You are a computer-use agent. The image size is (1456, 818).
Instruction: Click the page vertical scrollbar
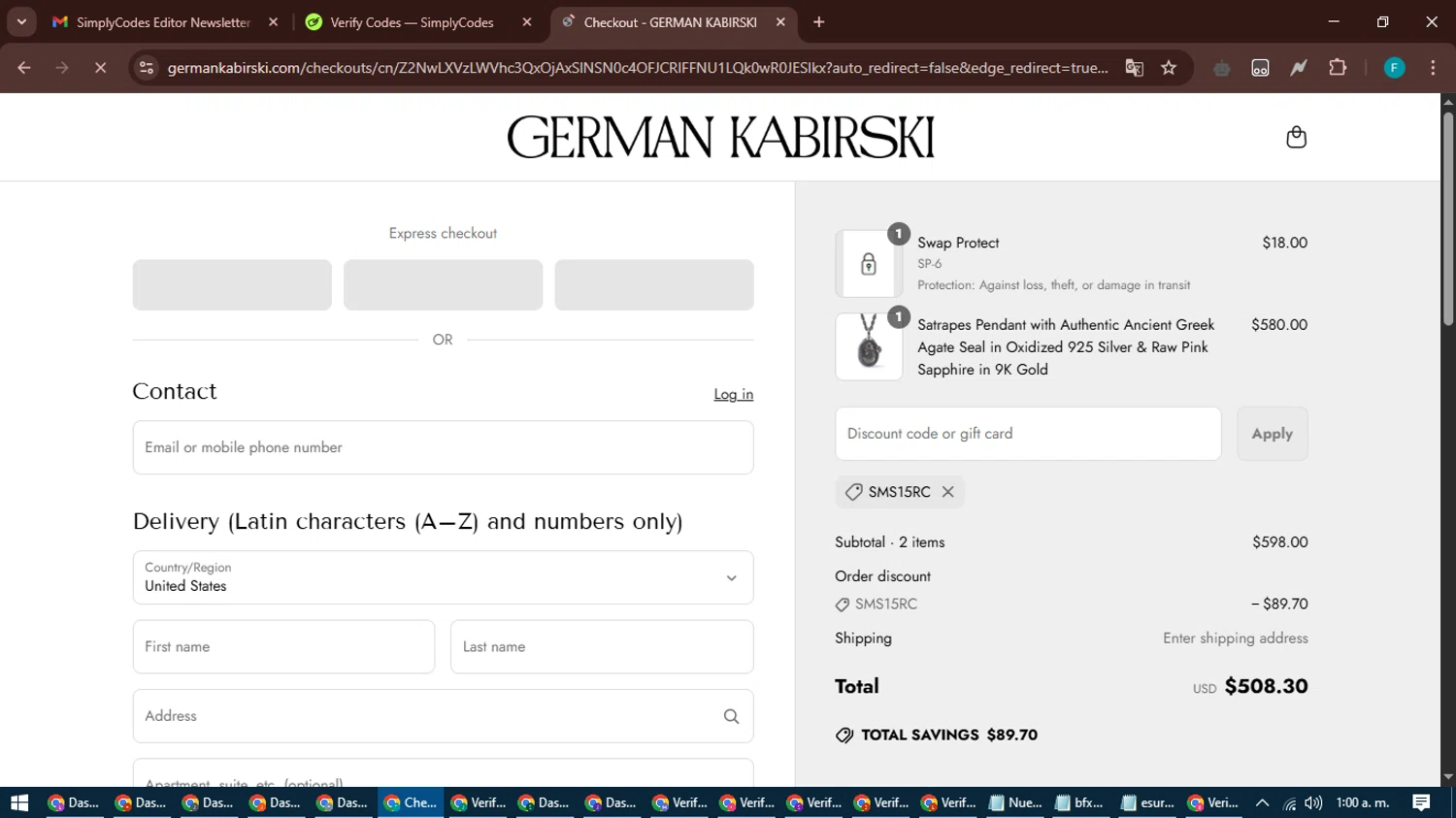coord(1448,218)
